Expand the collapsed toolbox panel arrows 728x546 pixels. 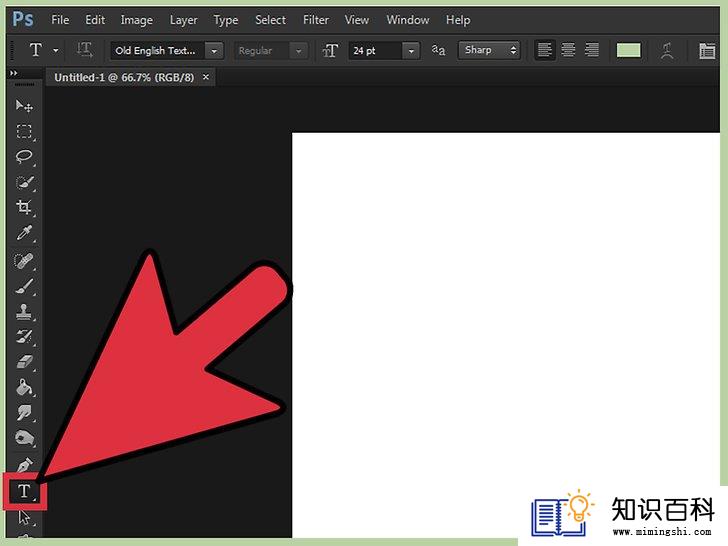click(x=13, y=73)
